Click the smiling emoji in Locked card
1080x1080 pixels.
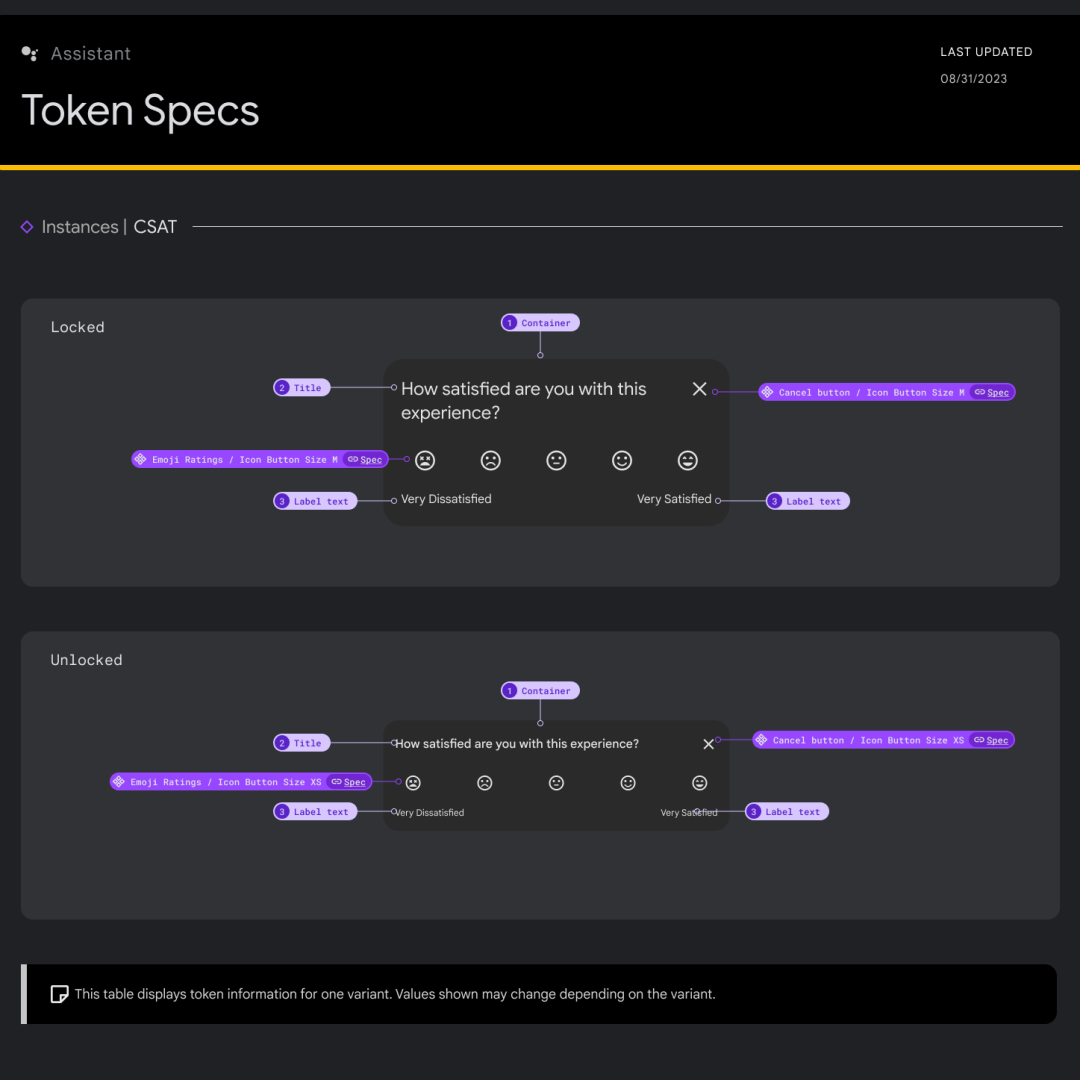pyautogui.click(x=622, y=460)
